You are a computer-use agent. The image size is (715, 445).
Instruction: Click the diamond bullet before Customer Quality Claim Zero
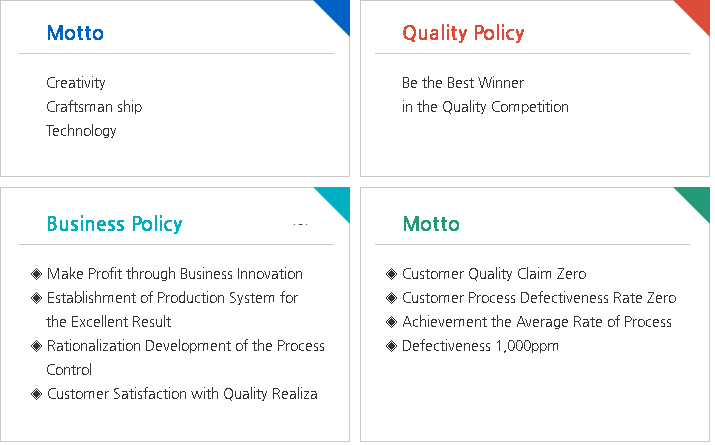pos(392,274)
